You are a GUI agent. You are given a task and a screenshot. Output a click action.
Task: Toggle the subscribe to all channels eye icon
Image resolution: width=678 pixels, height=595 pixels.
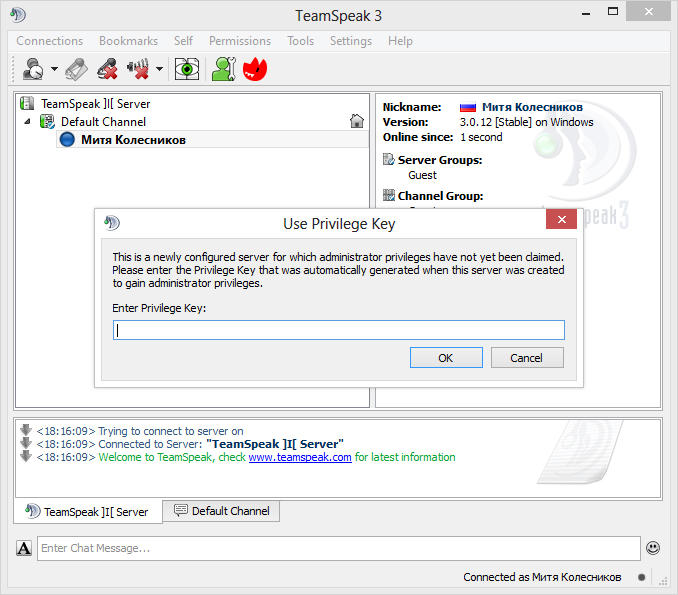click(x=187, y=69)
